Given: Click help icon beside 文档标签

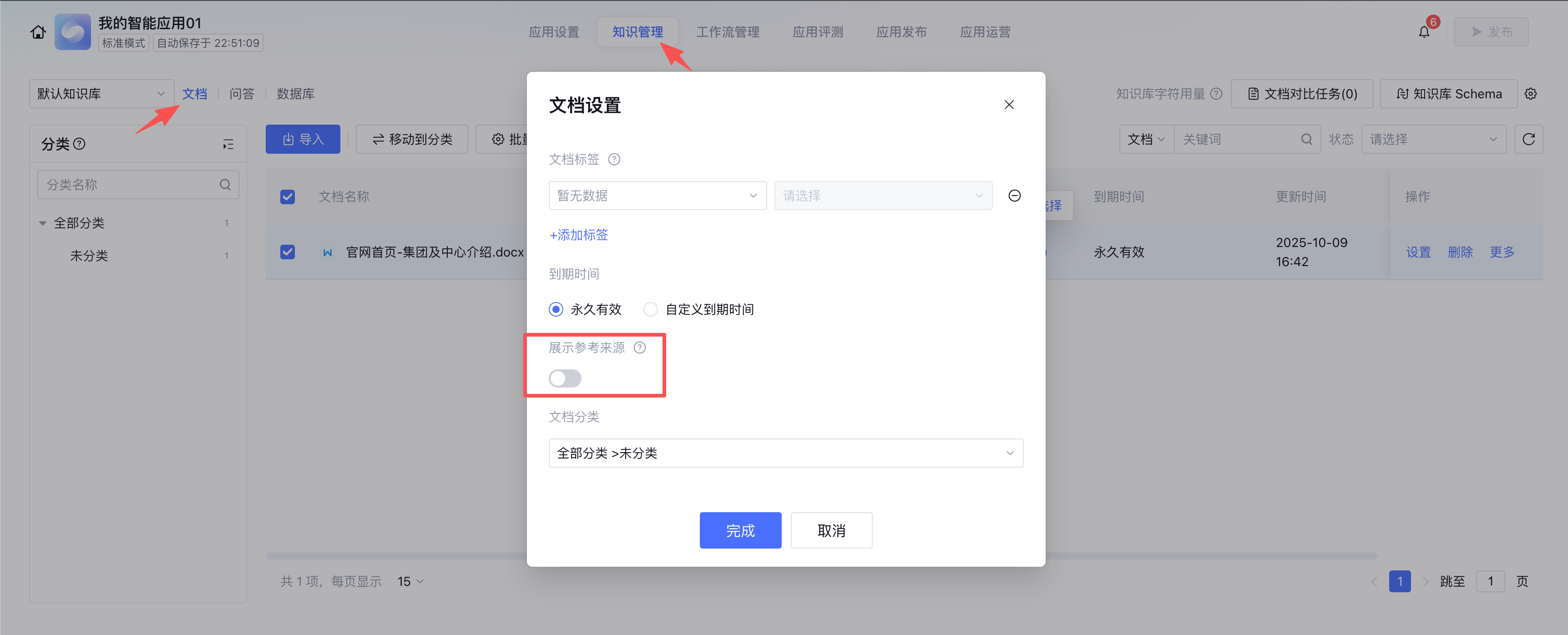Looking at the screenshot, I should (x=614, y=159).
